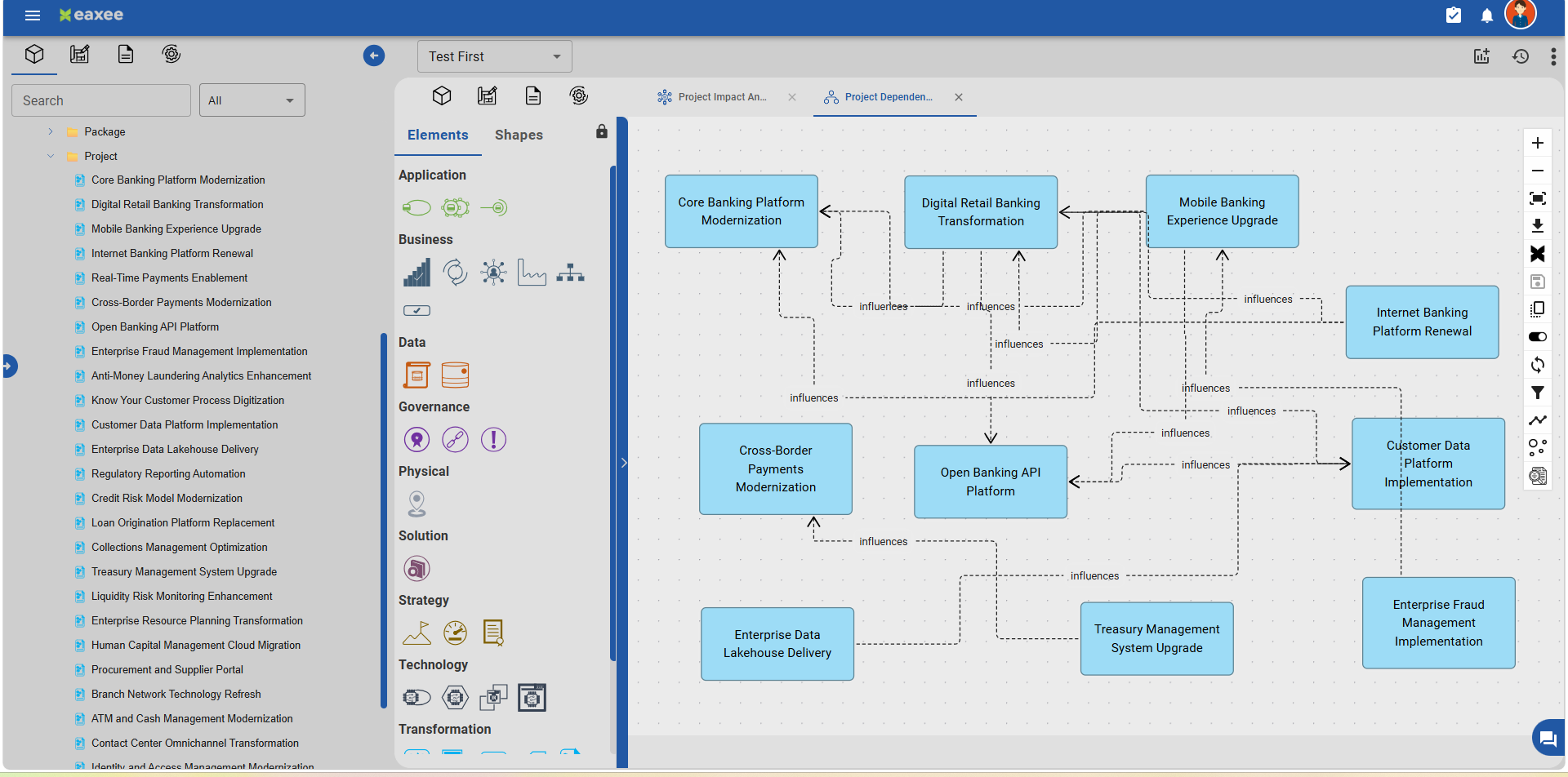The image size is (1568, 777).
Task: Click the save icon in canvas toolbar
Action: (1538, 282)
